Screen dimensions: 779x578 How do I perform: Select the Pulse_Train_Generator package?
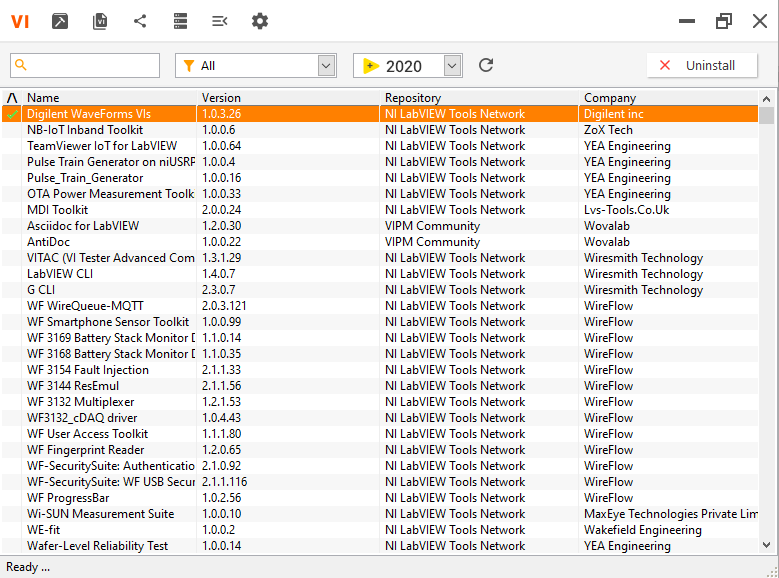(x=380, y=178)
